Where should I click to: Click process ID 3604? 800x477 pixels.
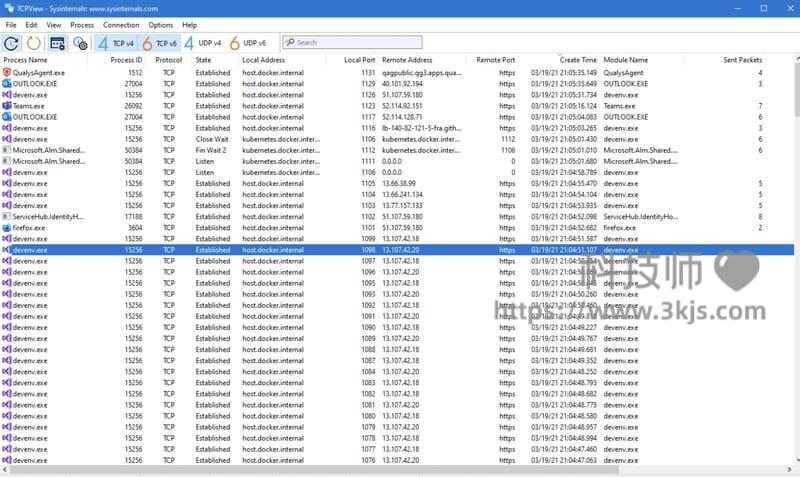tap(135, 228)
